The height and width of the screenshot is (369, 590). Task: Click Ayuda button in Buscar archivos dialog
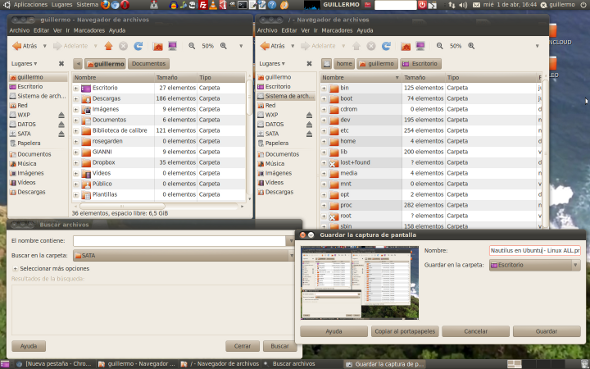[29, 346]
